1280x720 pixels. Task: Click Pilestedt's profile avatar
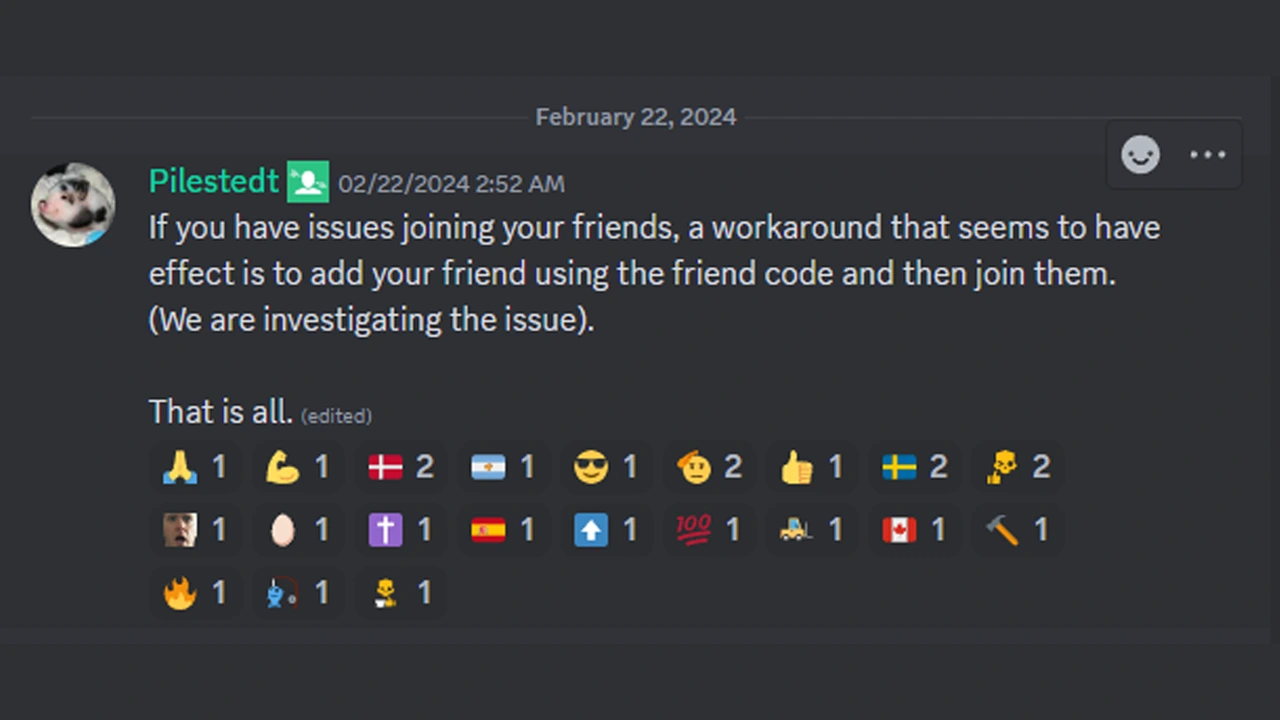(73, 204)
